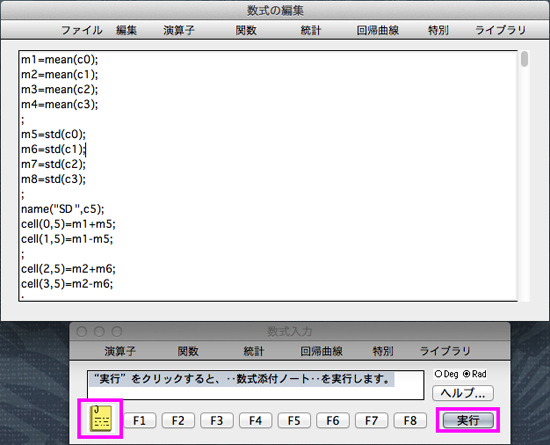
Task: Click the F4 function button
Action: coord(255,420)
